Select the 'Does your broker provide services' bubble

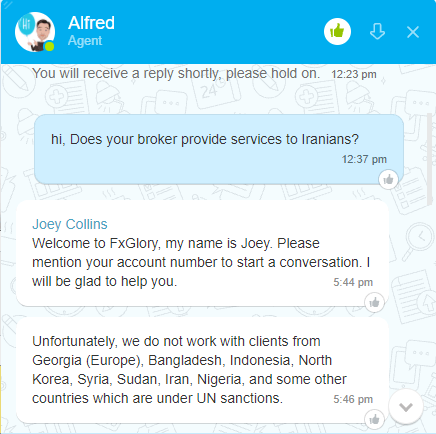point(219,149)
